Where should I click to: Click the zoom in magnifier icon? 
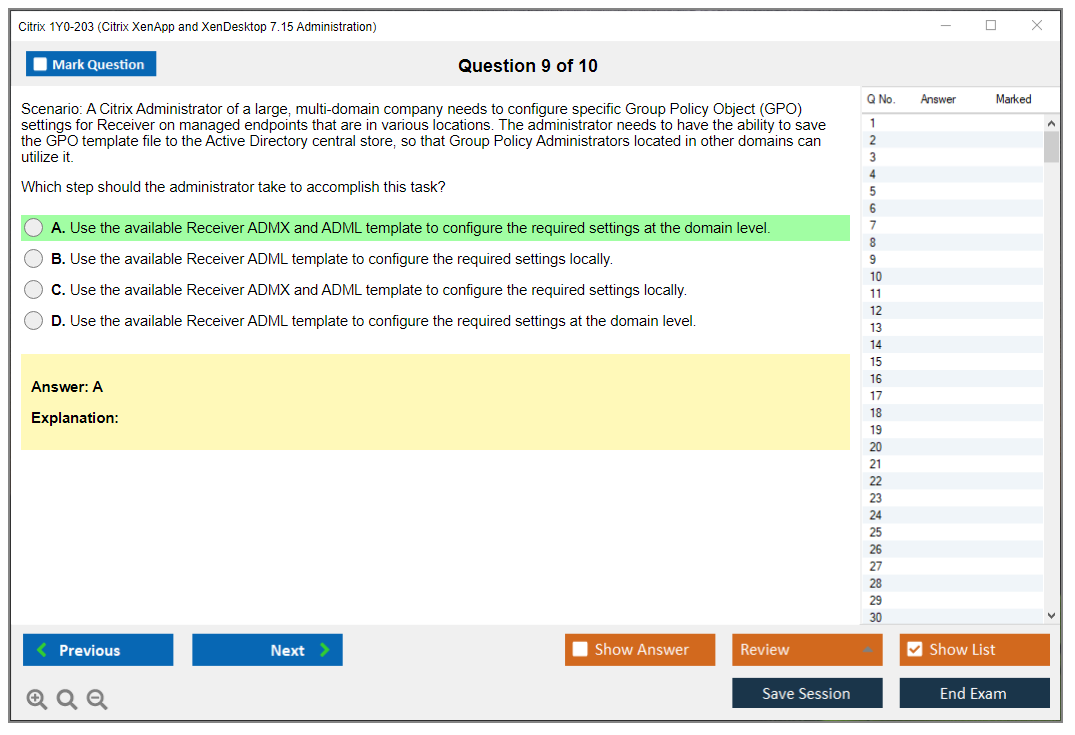pos(36,700)
